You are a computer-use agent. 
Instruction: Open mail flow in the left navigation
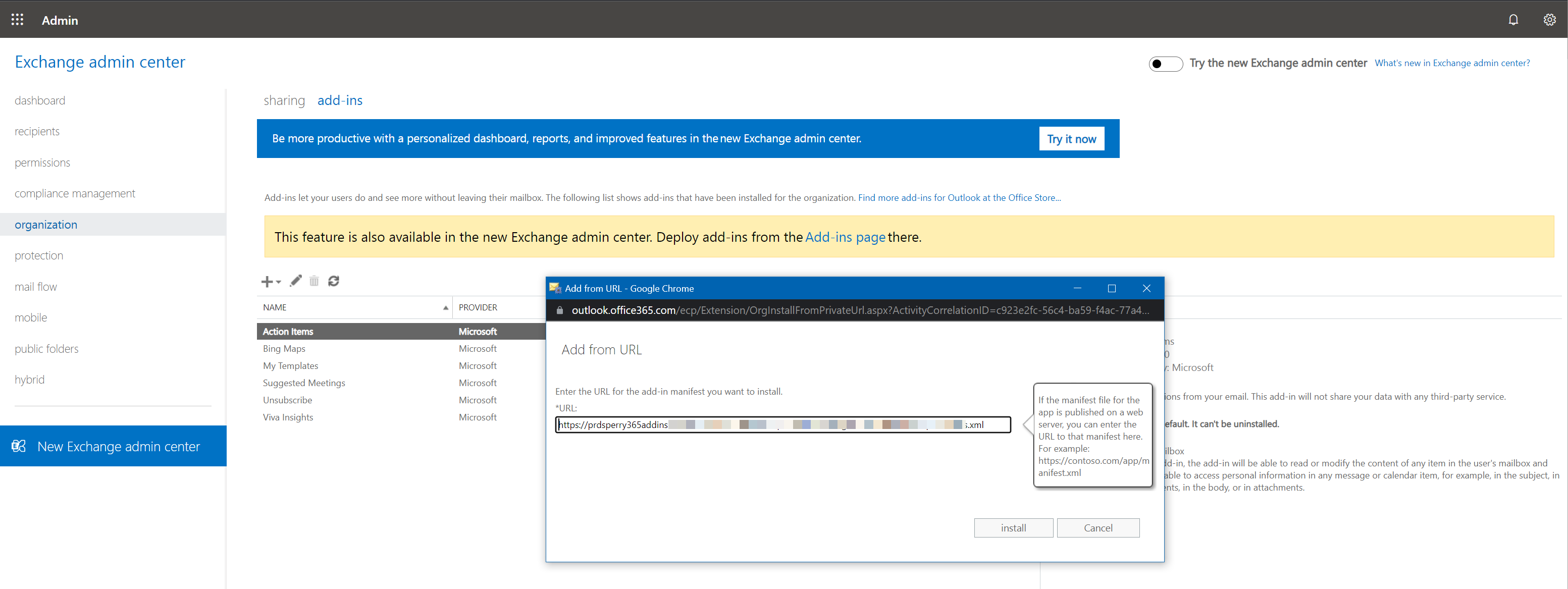coord(36,287)
